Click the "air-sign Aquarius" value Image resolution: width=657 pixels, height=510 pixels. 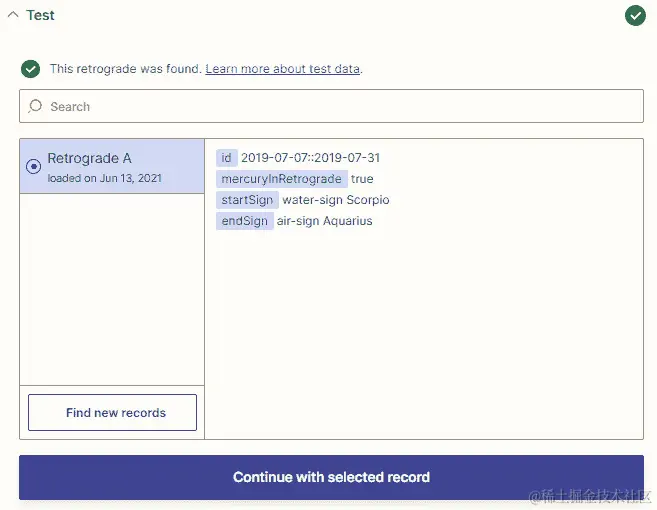click(x=325, y=221)
